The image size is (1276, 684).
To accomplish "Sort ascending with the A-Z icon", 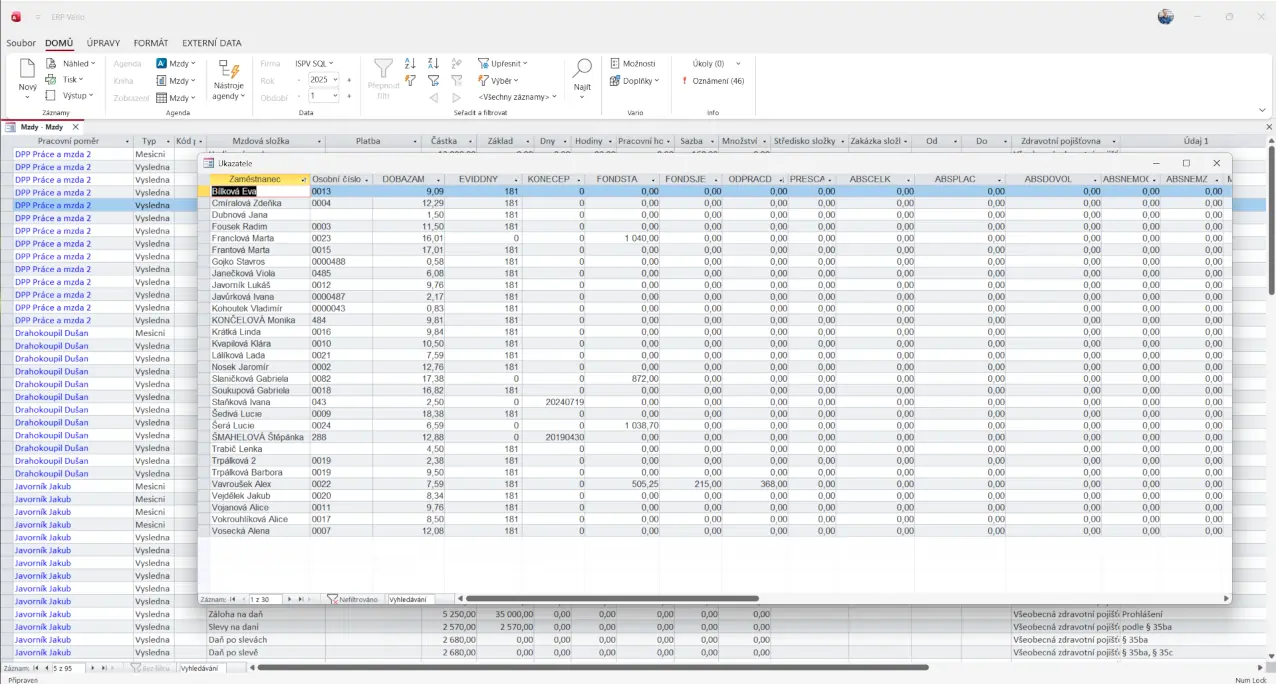I will click(410, 63).
